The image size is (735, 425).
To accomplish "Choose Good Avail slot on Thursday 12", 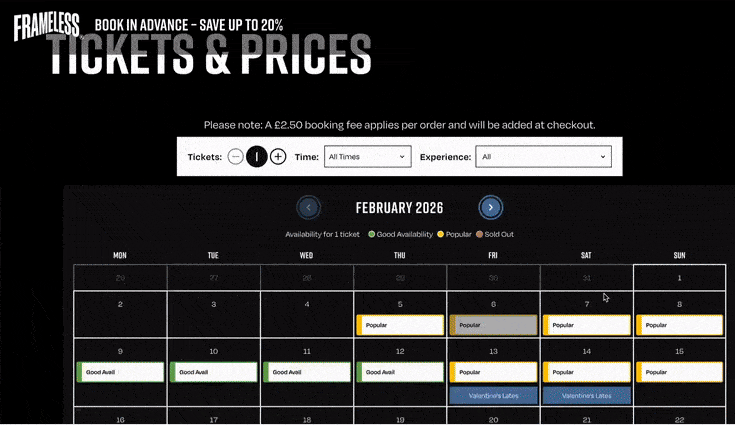I will (x=400, y=372).
